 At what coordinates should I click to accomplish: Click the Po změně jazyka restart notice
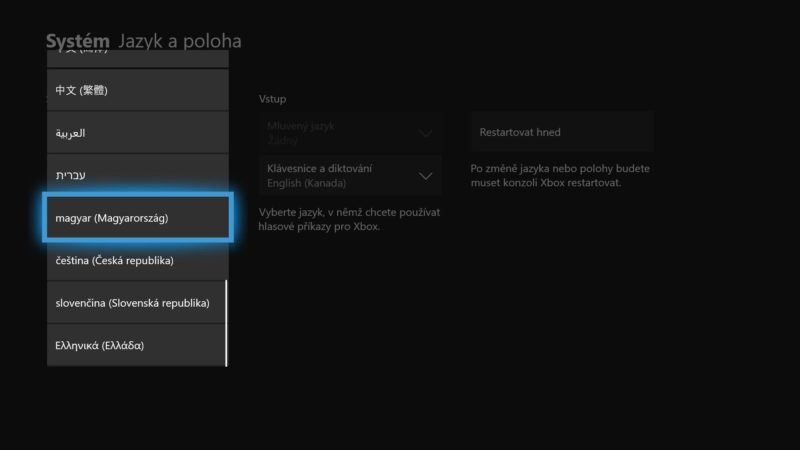pyautogui.click(x=560, y=176)
